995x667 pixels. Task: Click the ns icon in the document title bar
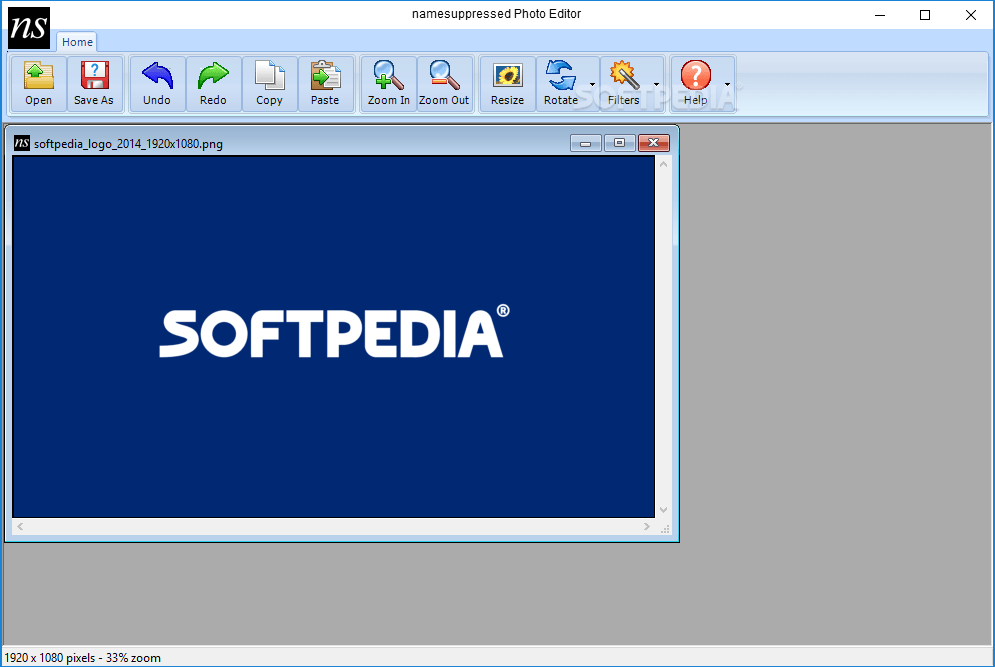pos(22,143)
